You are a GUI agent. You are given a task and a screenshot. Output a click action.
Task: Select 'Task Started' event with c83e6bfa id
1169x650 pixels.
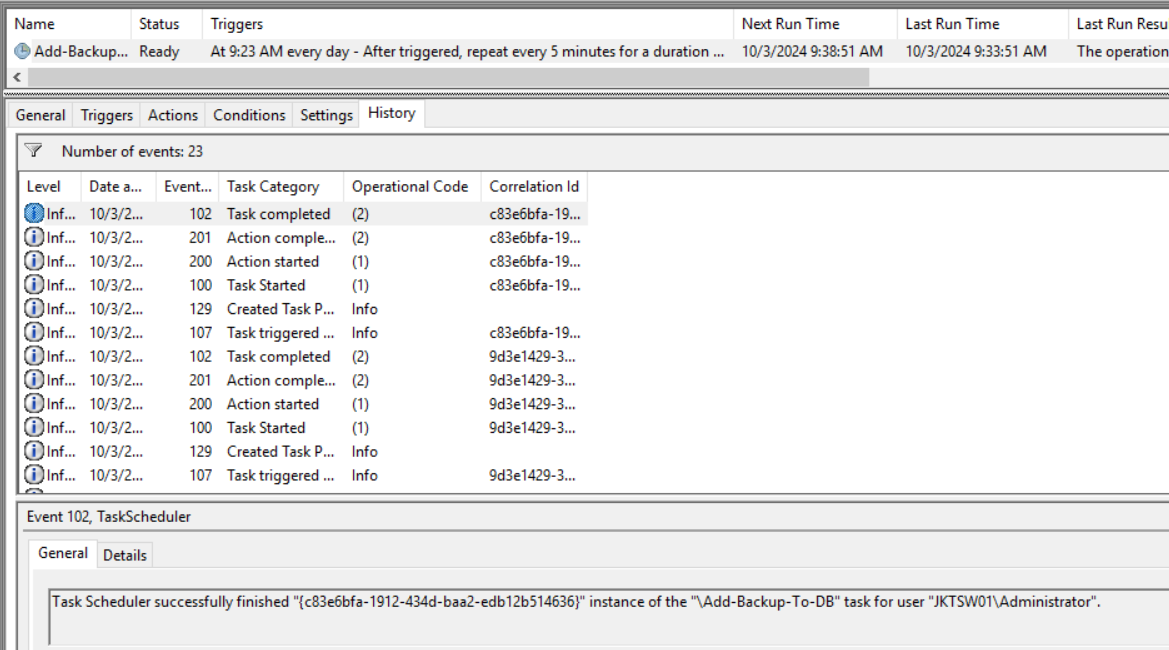303,285
